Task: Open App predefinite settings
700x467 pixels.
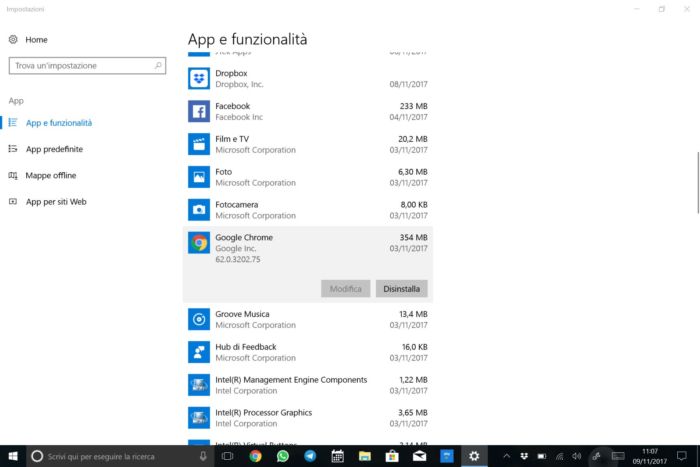Action: tap(54, 149)
